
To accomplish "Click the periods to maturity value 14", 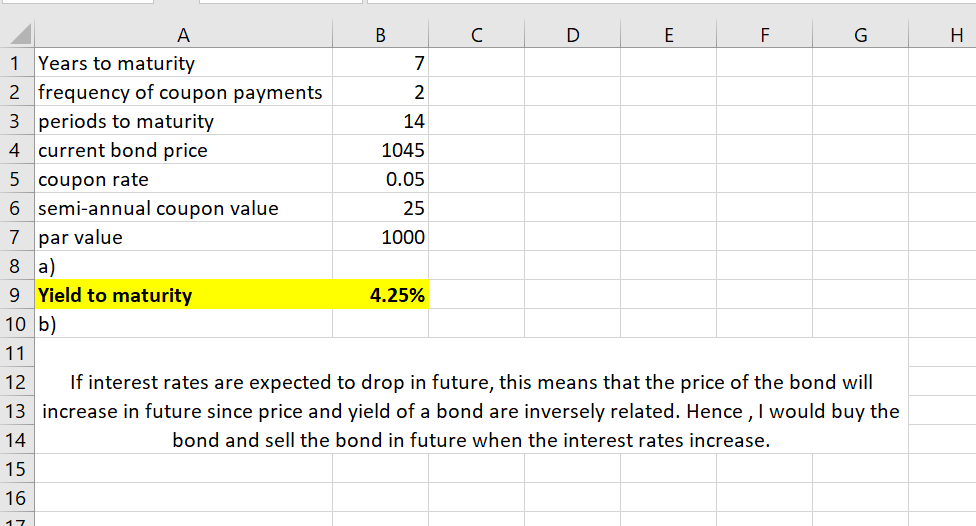I will coord(381,121).
